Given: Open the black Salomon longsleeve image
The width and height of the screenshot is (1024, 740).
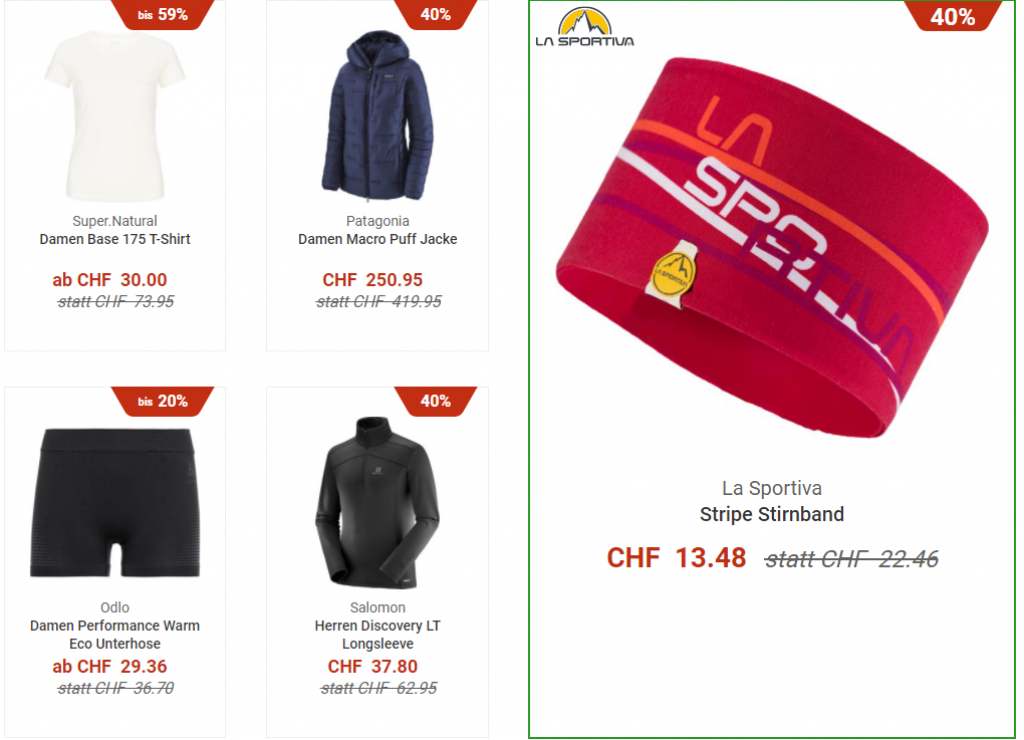Looking at the screenshot, I should [x=377, y=502].
